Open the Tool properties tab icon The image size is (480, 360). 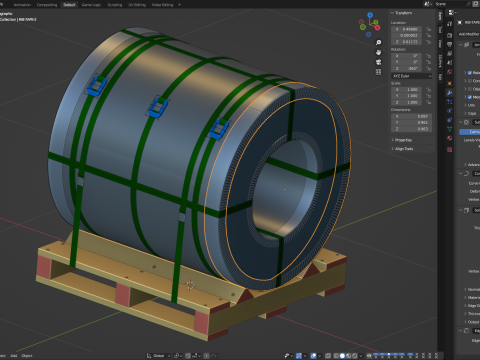pyautogui.click(x=450, y=24)
